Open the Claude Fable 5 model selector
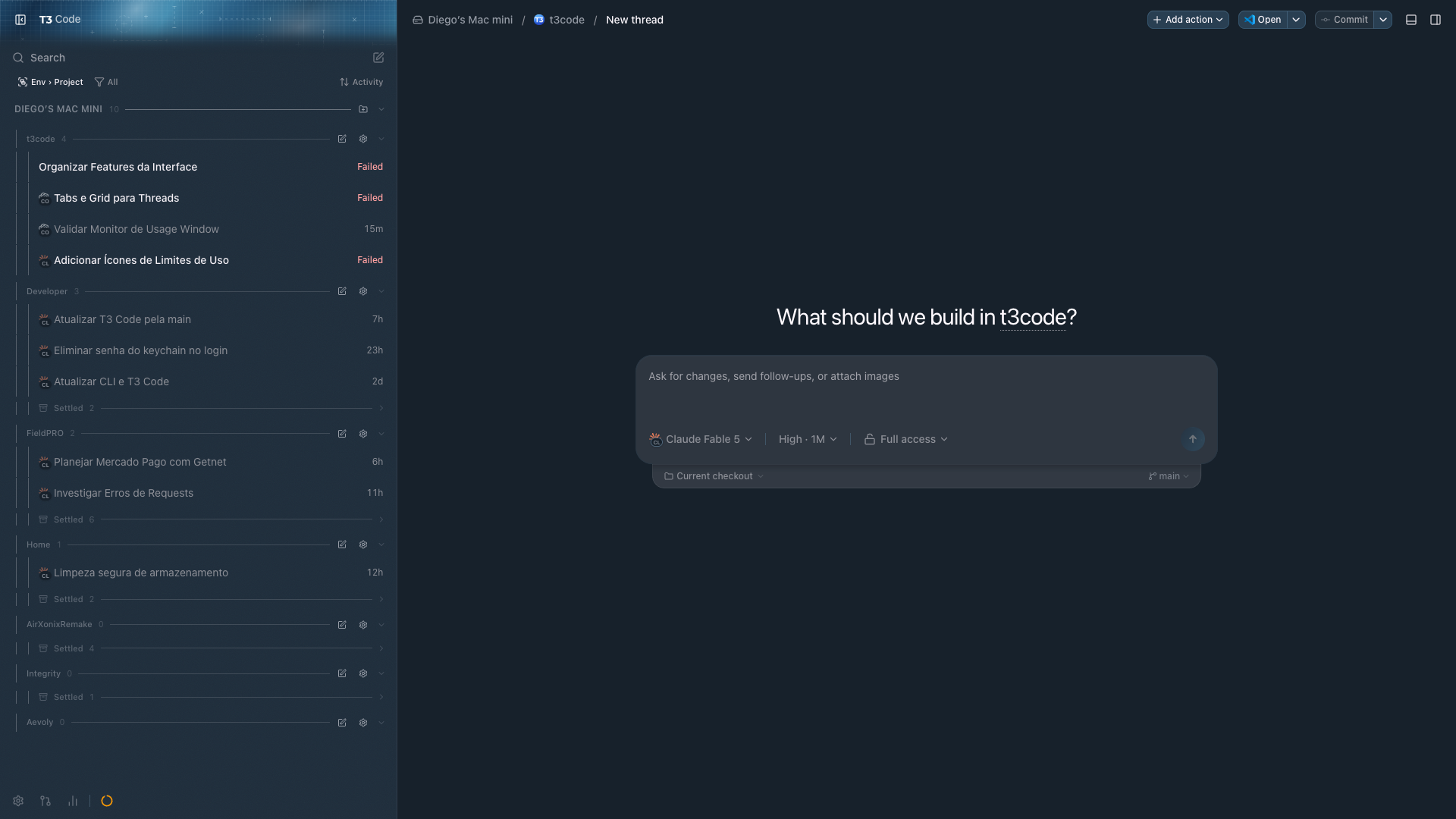Image resolution: width=1456 pixels, height=819 pixels. [x=701, y=439]
